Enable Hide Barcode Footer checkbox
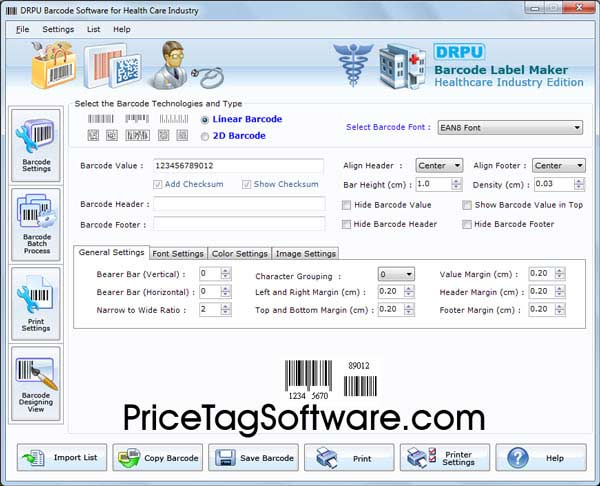Viewport: 600px width, 486px height. pos(466,224)
